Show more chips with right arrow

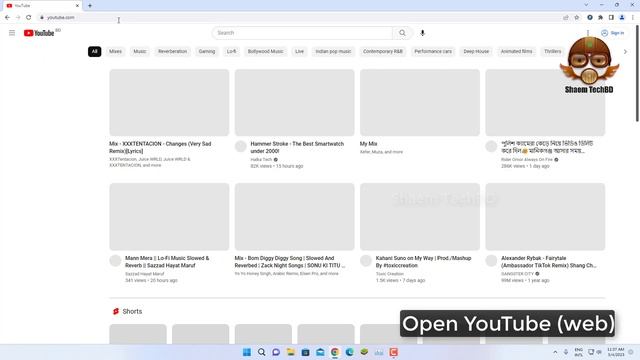(625, 52)
